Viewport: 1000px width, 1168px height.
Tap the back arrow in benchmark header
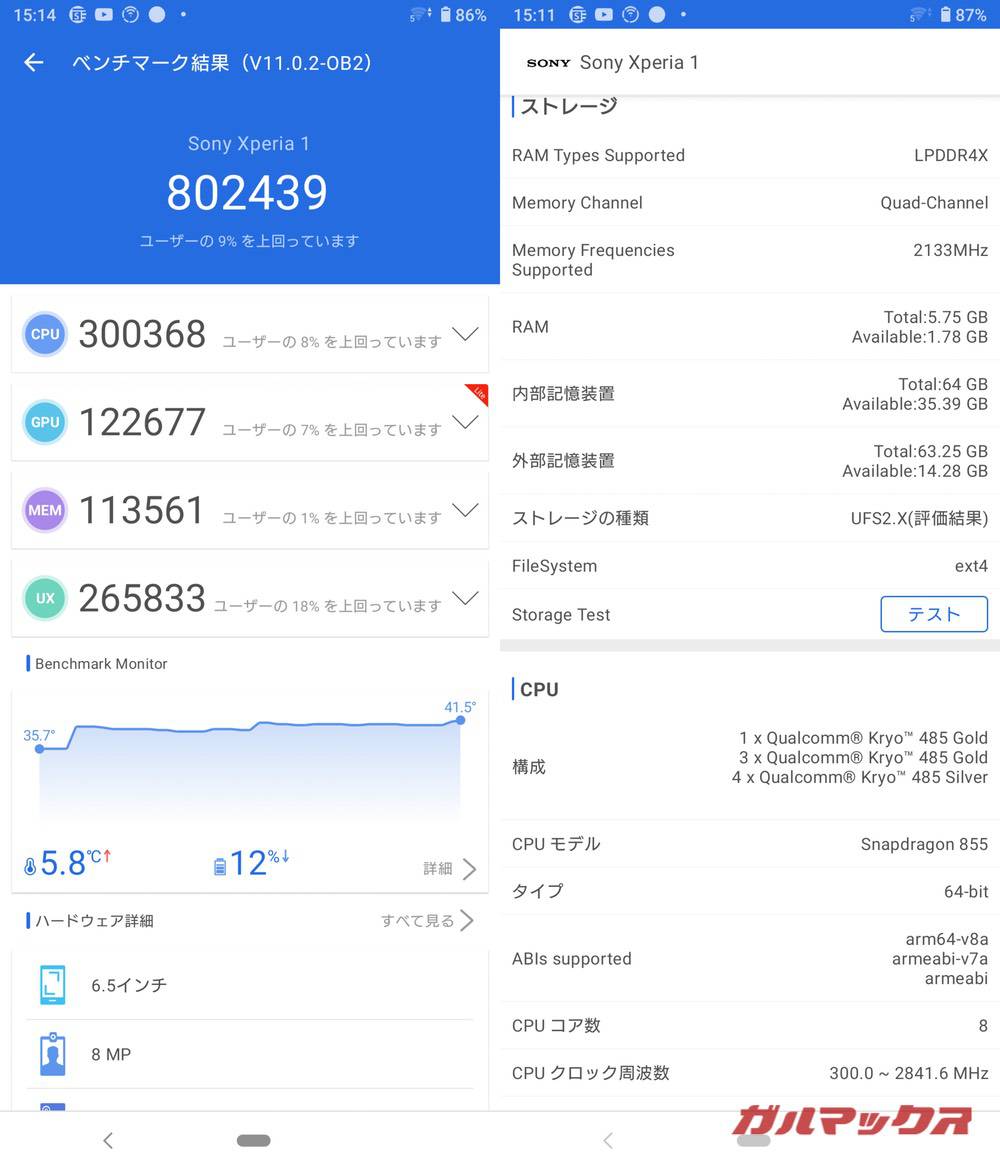click(34, 63)
